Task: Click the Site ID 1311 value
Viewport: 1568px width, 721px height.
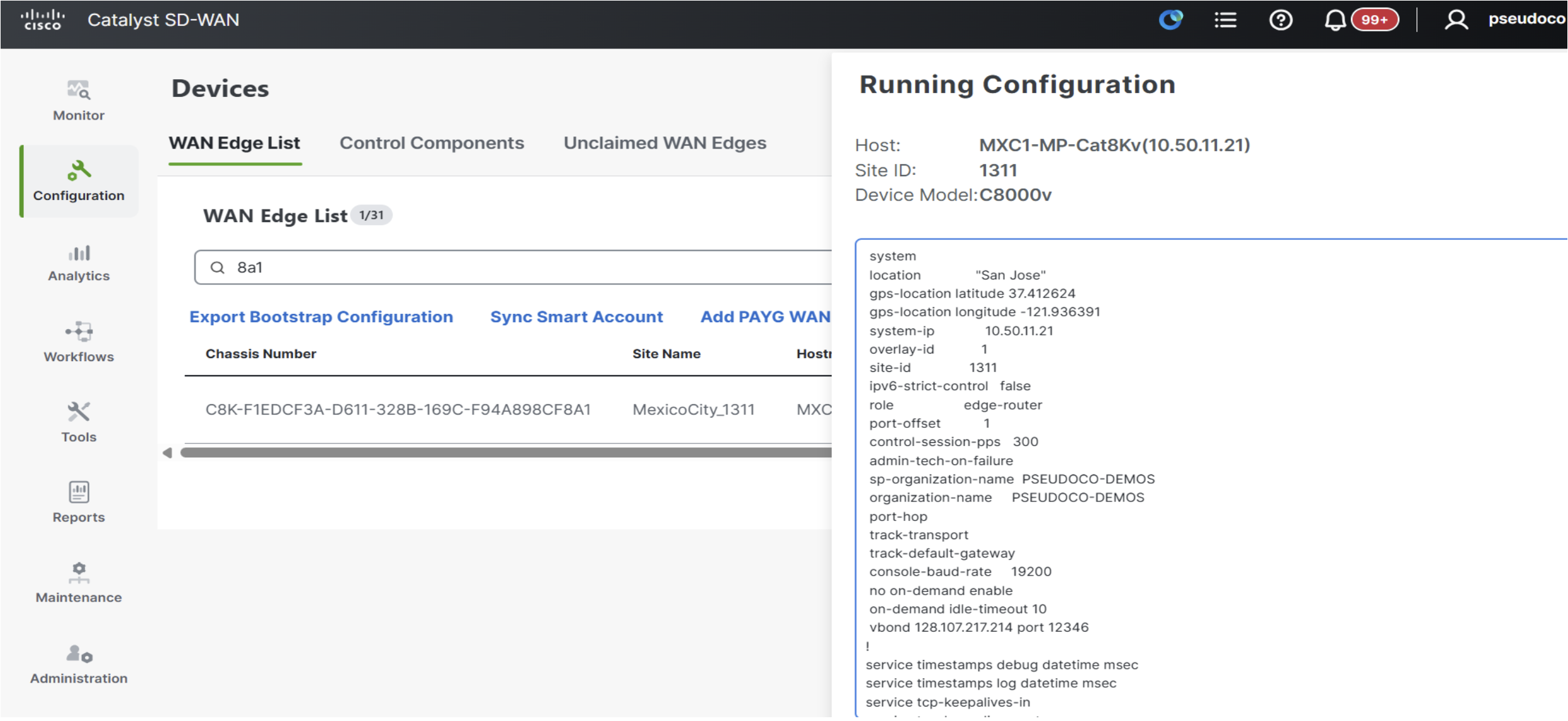Action: pyautogui.click(x=998, y=170)
